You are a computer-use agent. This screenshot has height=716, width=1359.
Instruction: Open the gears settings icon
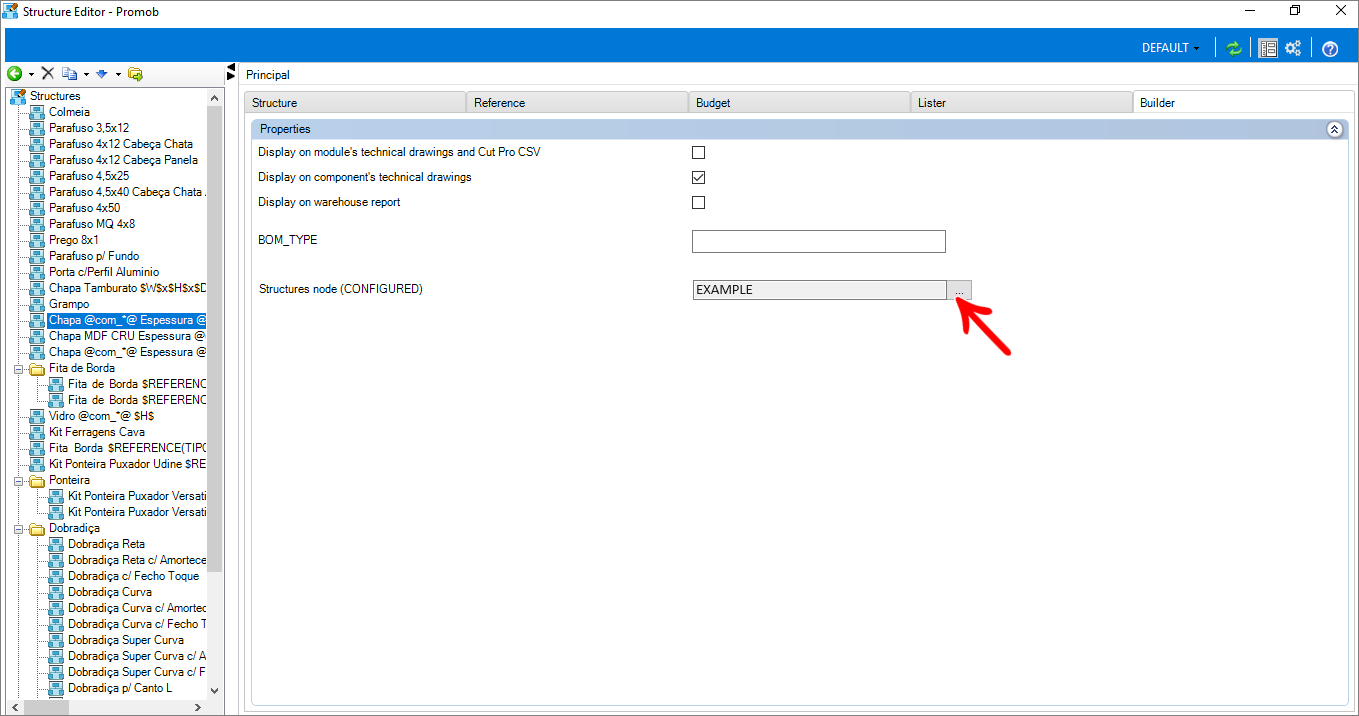1293,48
